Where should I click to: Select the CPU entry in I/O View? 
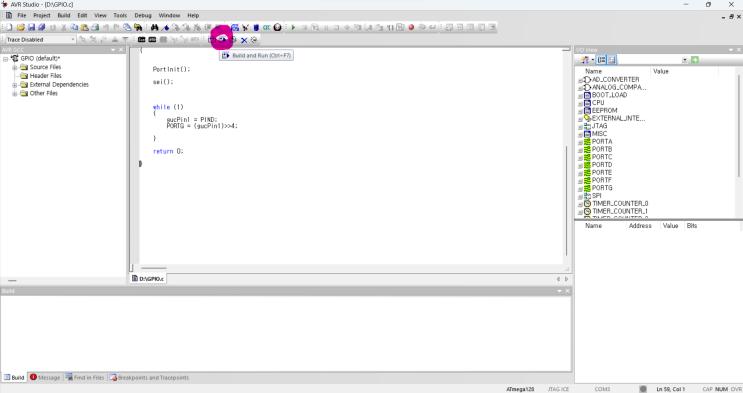point(598,103)
